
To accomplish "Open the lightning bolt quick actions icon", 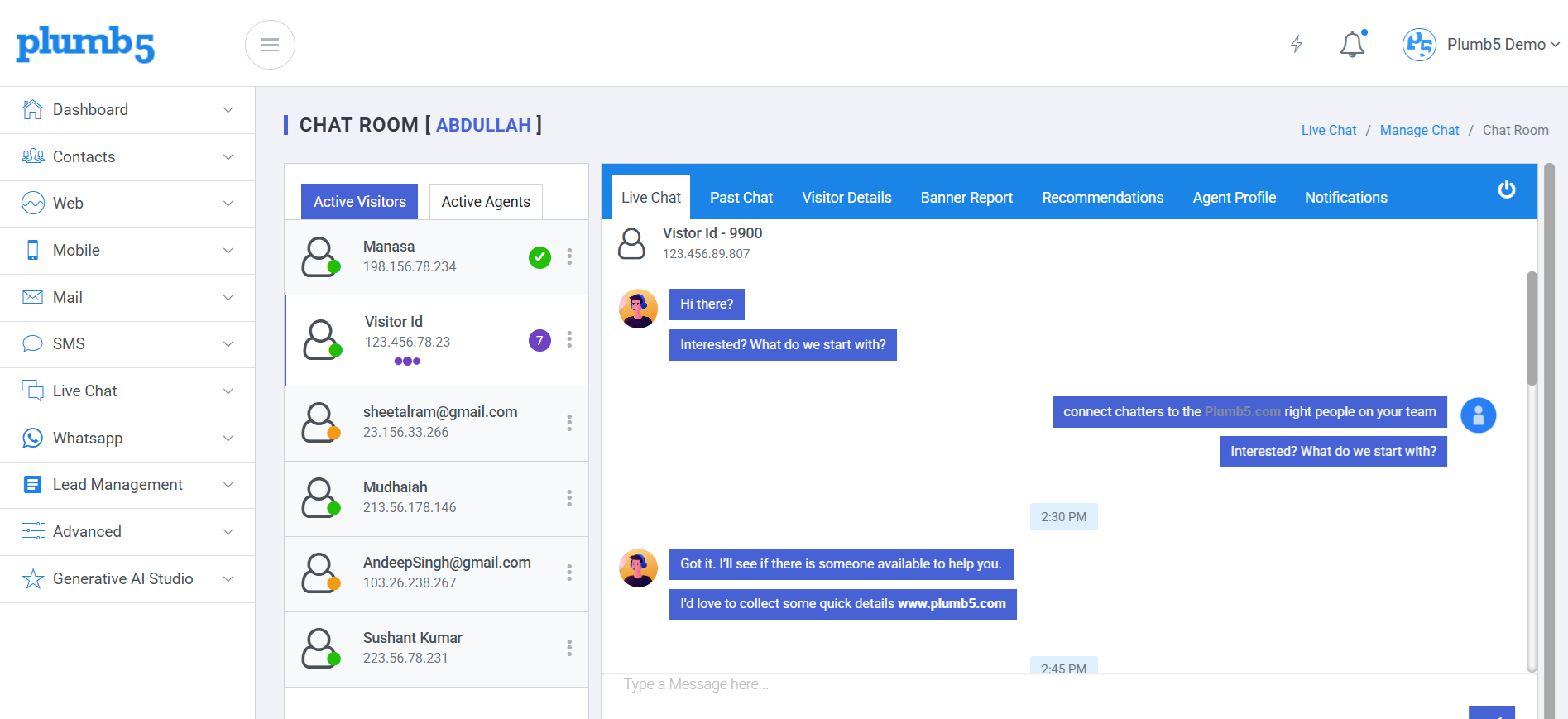I will (x=1297, y=44).
